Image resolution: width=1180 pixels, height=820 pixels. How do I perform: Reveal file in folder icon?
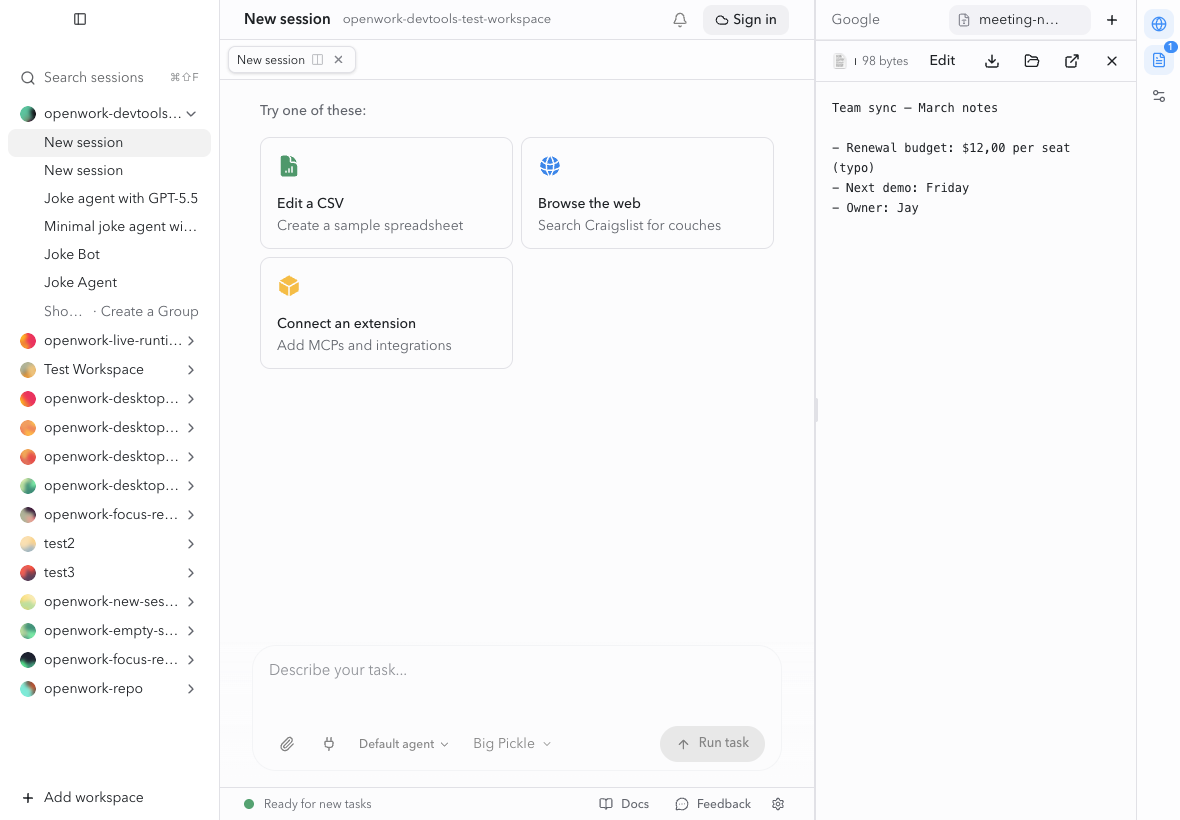[1032, 61]
